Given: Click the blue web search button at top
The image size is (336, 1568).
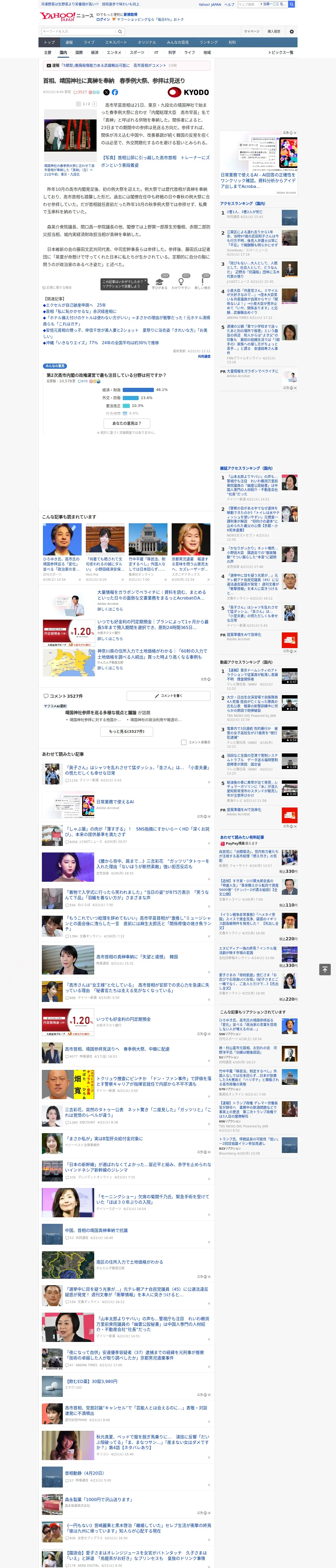Looking at the screenshot, I should [292, 4].
